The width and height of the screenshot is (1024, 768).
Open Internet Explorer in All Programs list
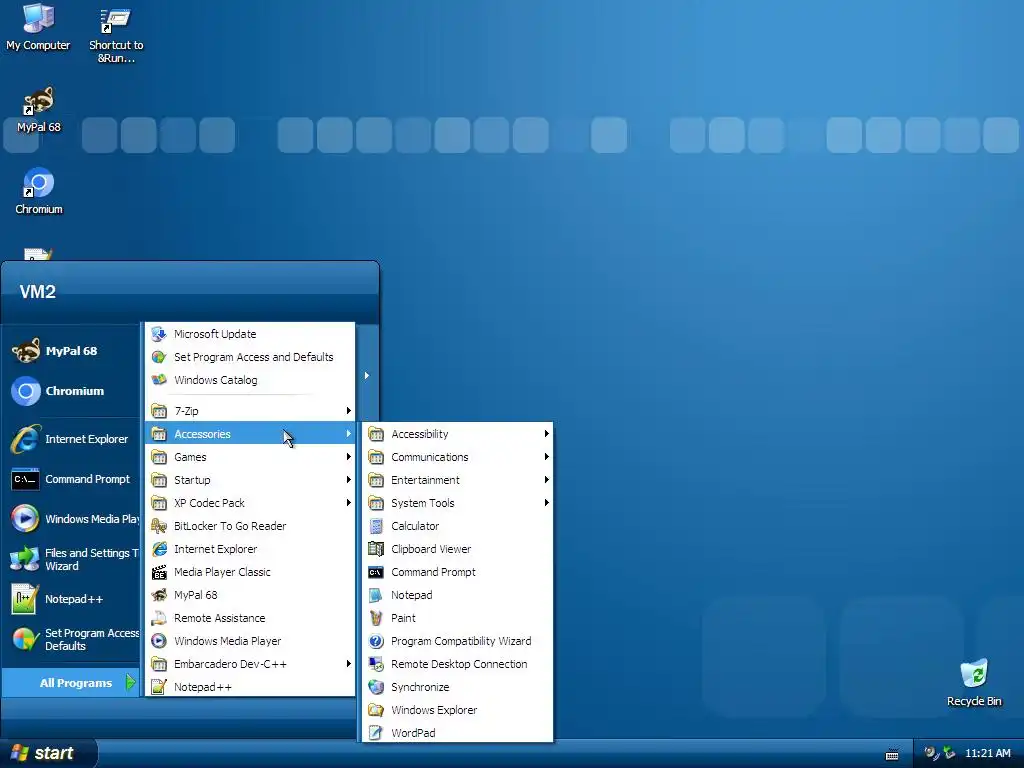250,549
